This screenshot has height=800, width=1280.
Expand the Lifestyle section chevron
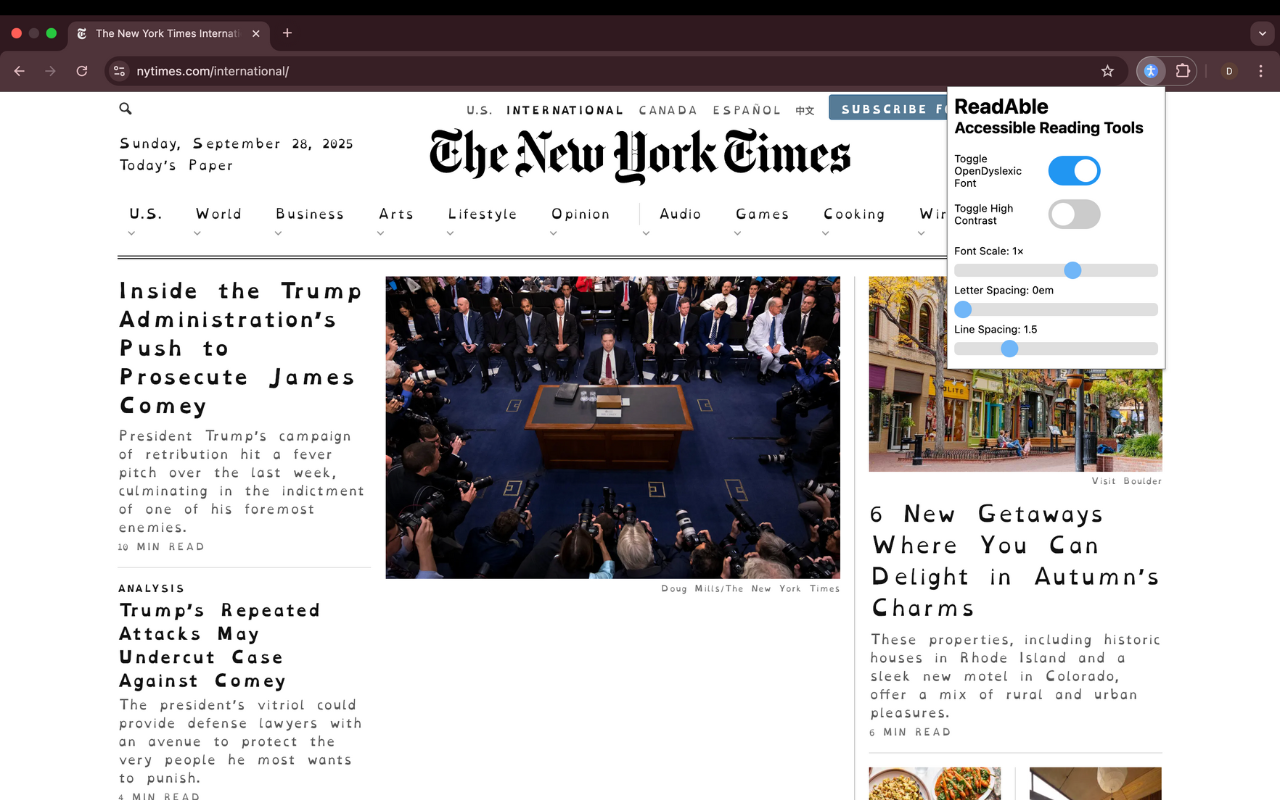[x=450, y=234]
